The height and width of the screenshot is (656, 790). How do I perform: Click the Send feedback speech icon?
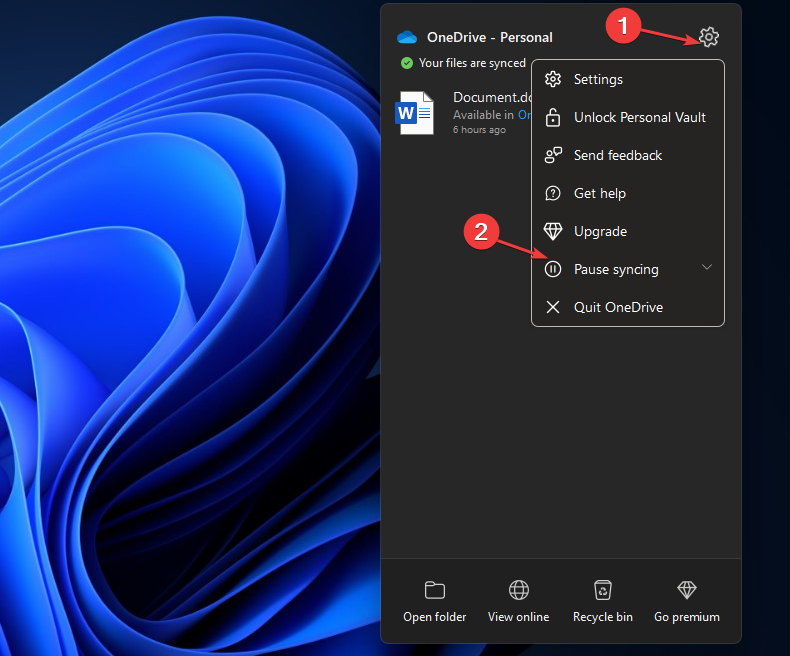[553, 155]
